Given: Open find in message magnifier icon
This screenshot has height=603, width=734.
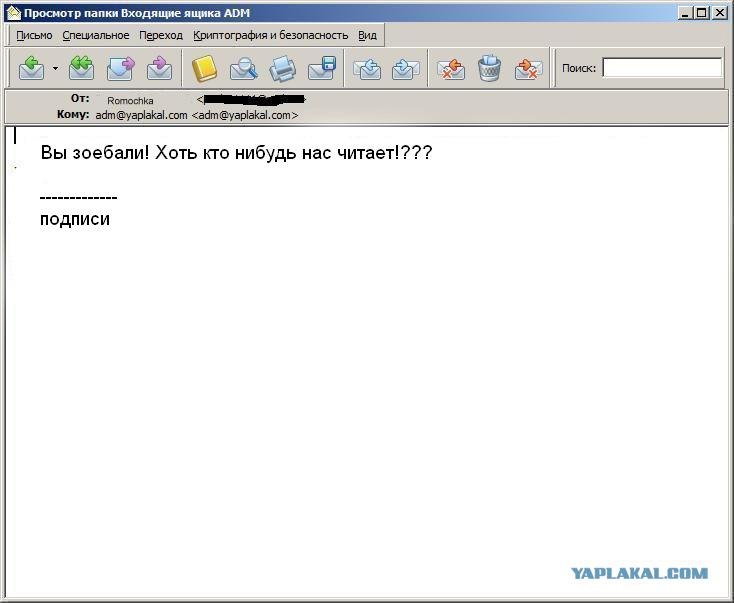Looking at the screenshot, I should pyautogui.click(x=243, y=68).
